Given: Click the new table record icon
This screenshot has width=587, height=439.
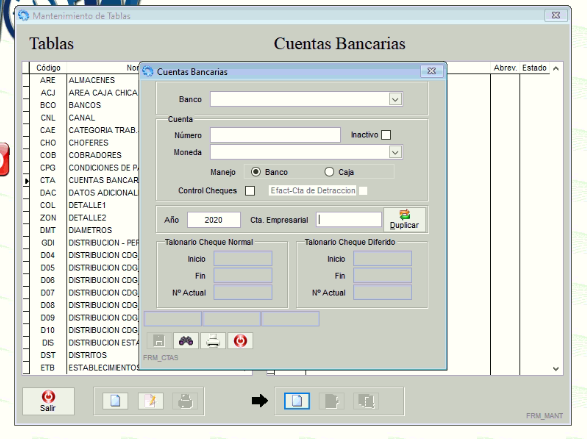Looking at the screenshot, I should (115, 401).
